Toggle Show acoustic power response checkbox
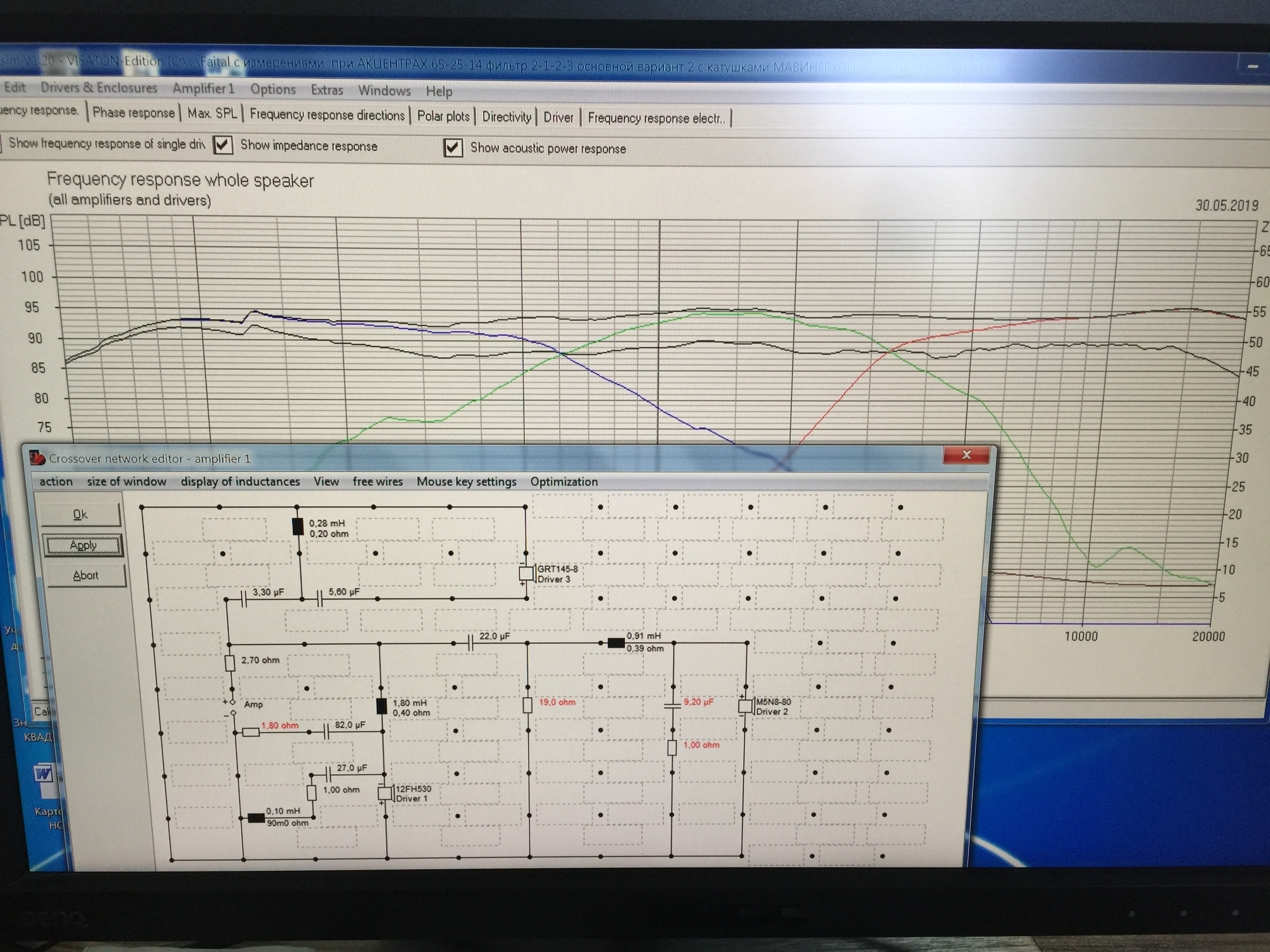Image resolution: width=1270 pixels, height=952 pixels. 453,148
